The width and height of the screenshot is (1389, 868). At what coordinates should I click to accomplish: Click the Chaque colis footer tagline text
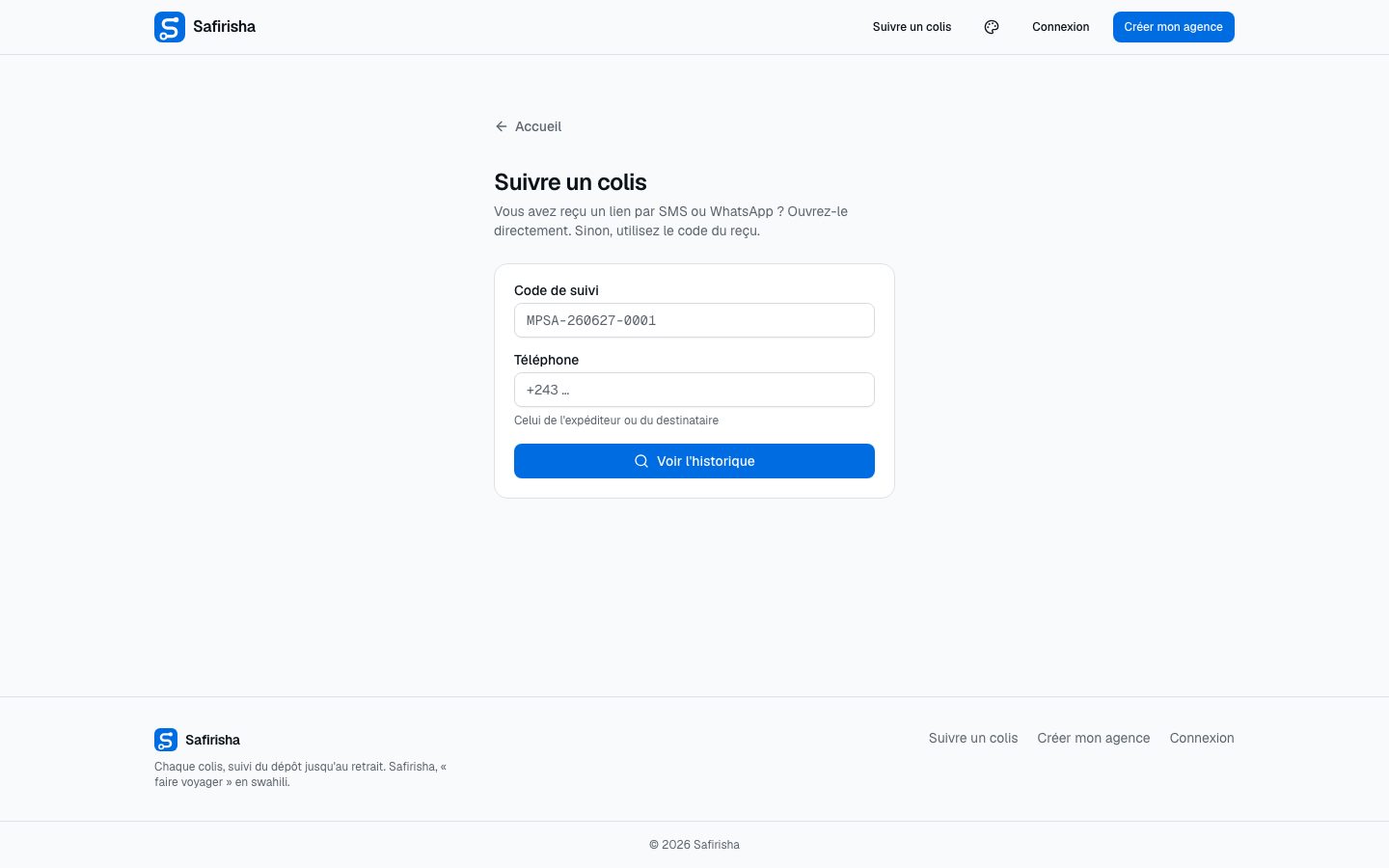tap(300, 774)
